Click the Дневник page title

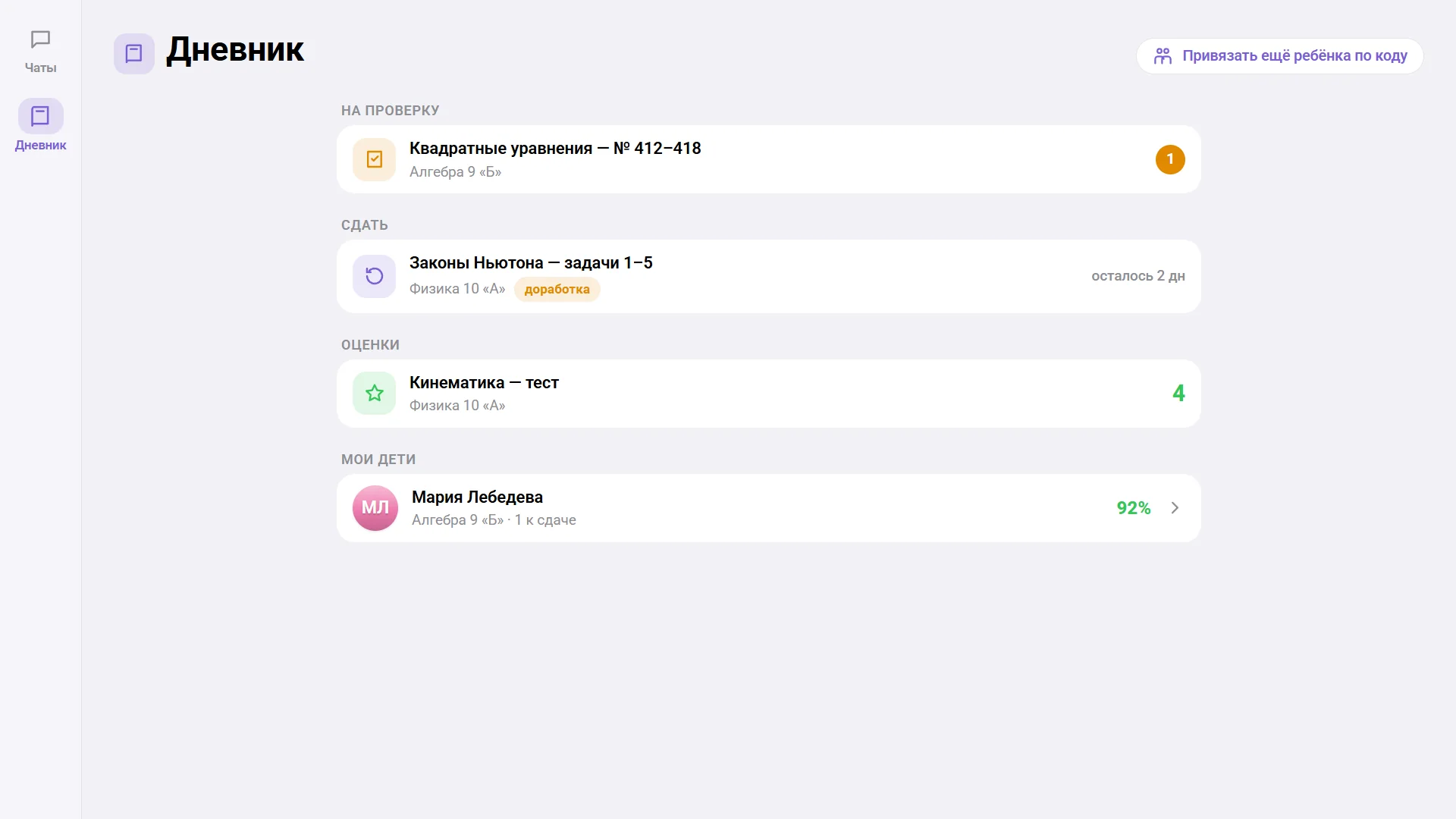tap(235, 50)
